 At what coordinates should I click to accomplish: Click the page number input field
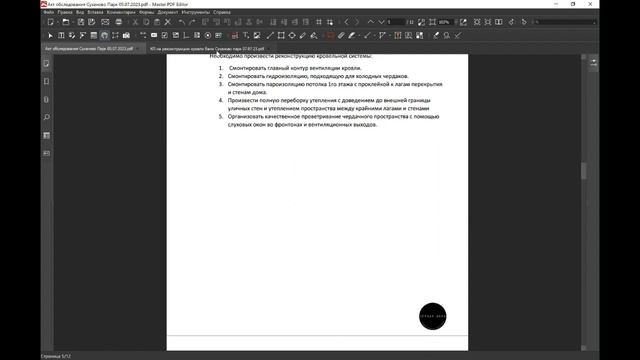point(396,22)
